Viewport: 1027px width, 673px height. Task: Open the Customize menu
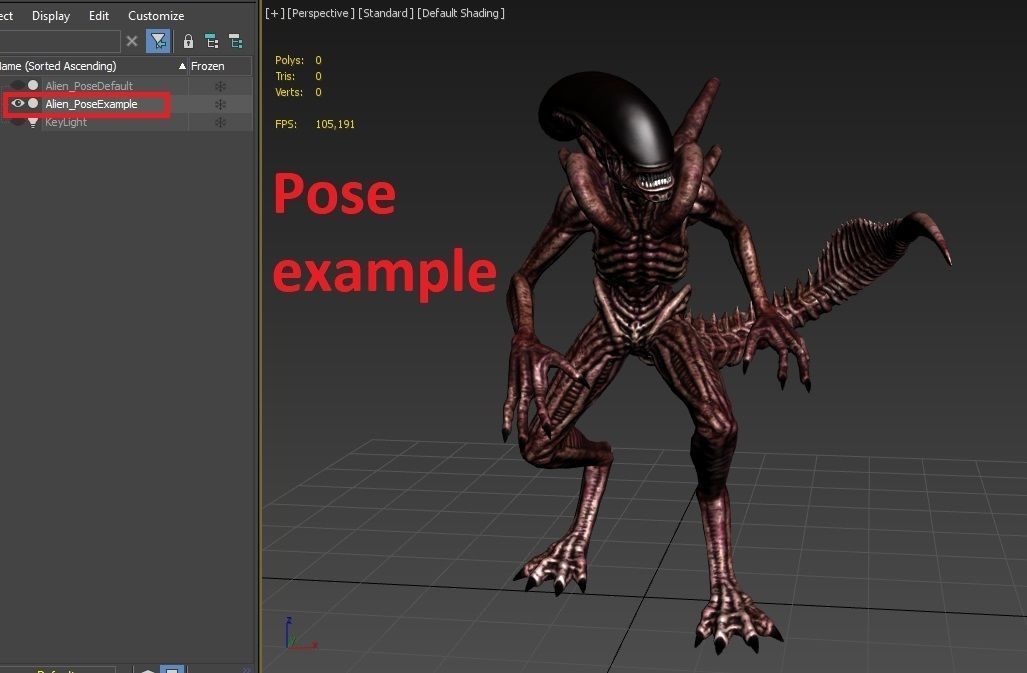156,16
